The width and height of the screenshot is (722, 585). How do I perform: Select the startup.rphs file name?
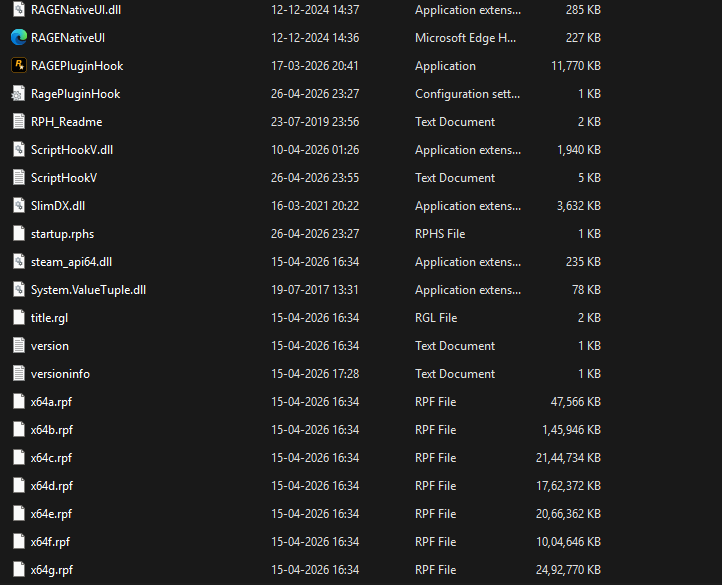pos(62,234)
